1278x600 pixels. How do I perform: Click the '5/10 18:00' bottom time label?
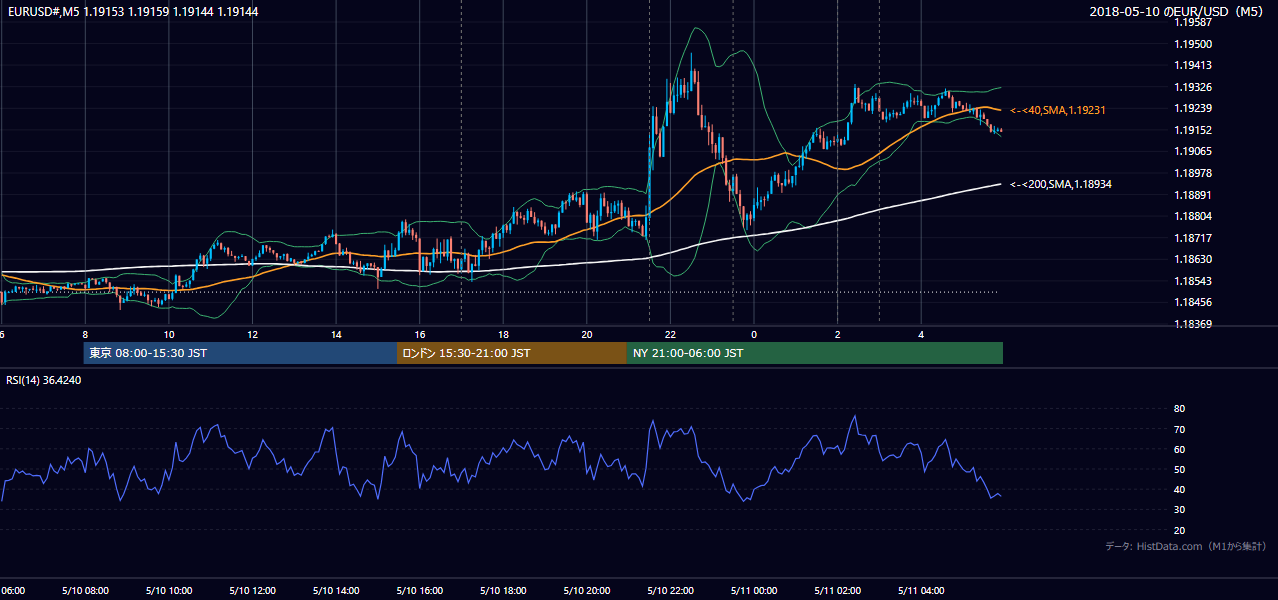pyautogui.click(x=503, y=591)
